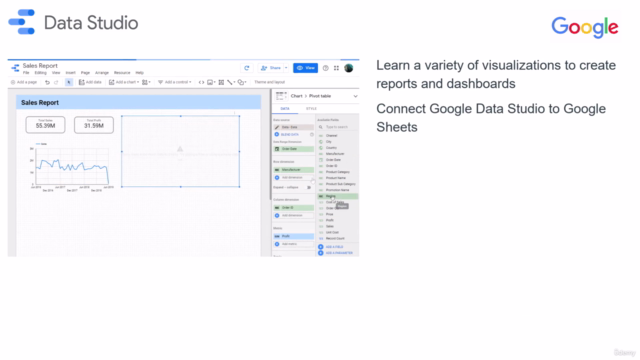This screenshot has height=360, width=640.
Task: Open the Page menu
Action: (85, 73)
